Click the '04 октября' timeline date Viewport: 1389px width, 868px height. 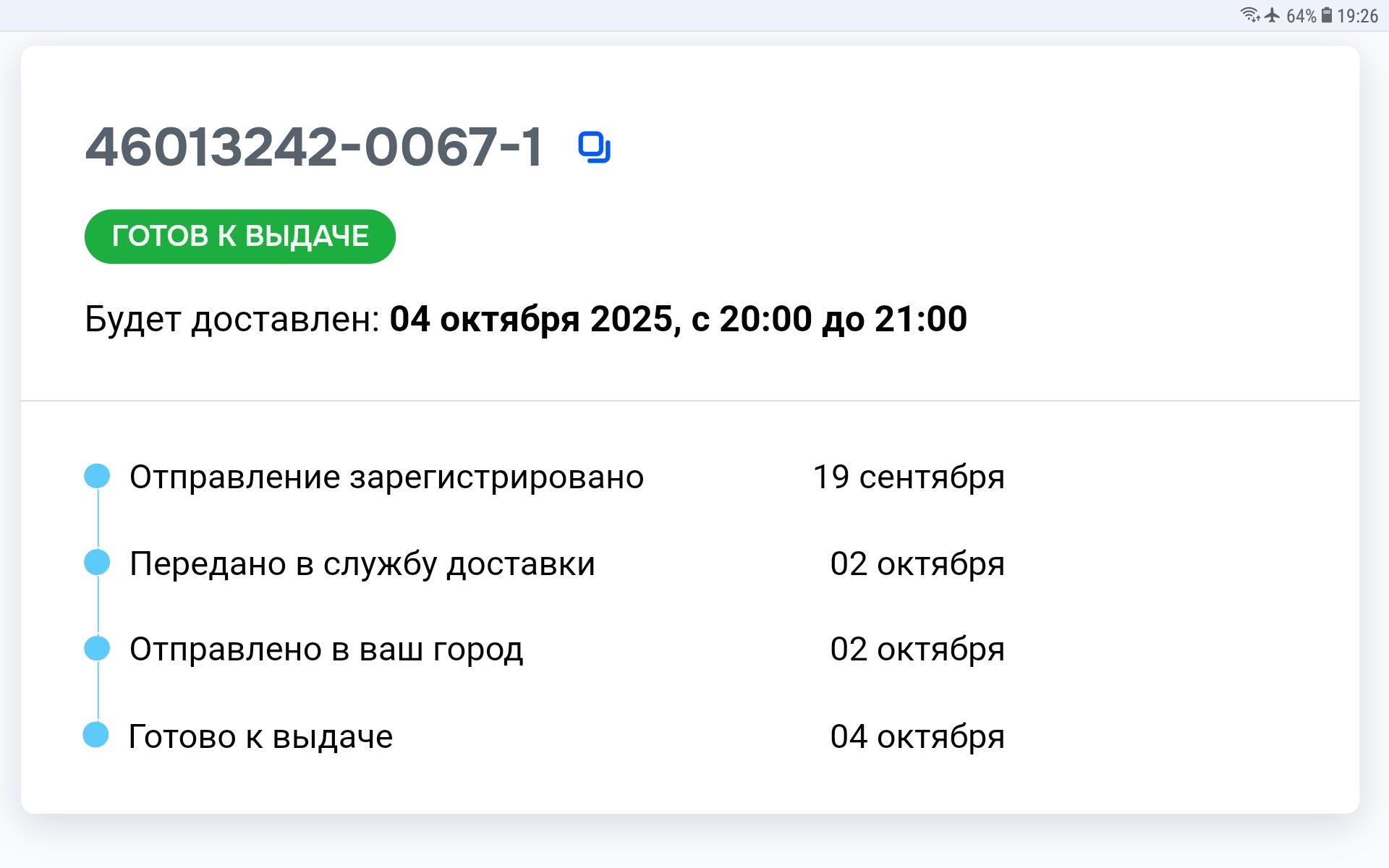pos(917,737)
